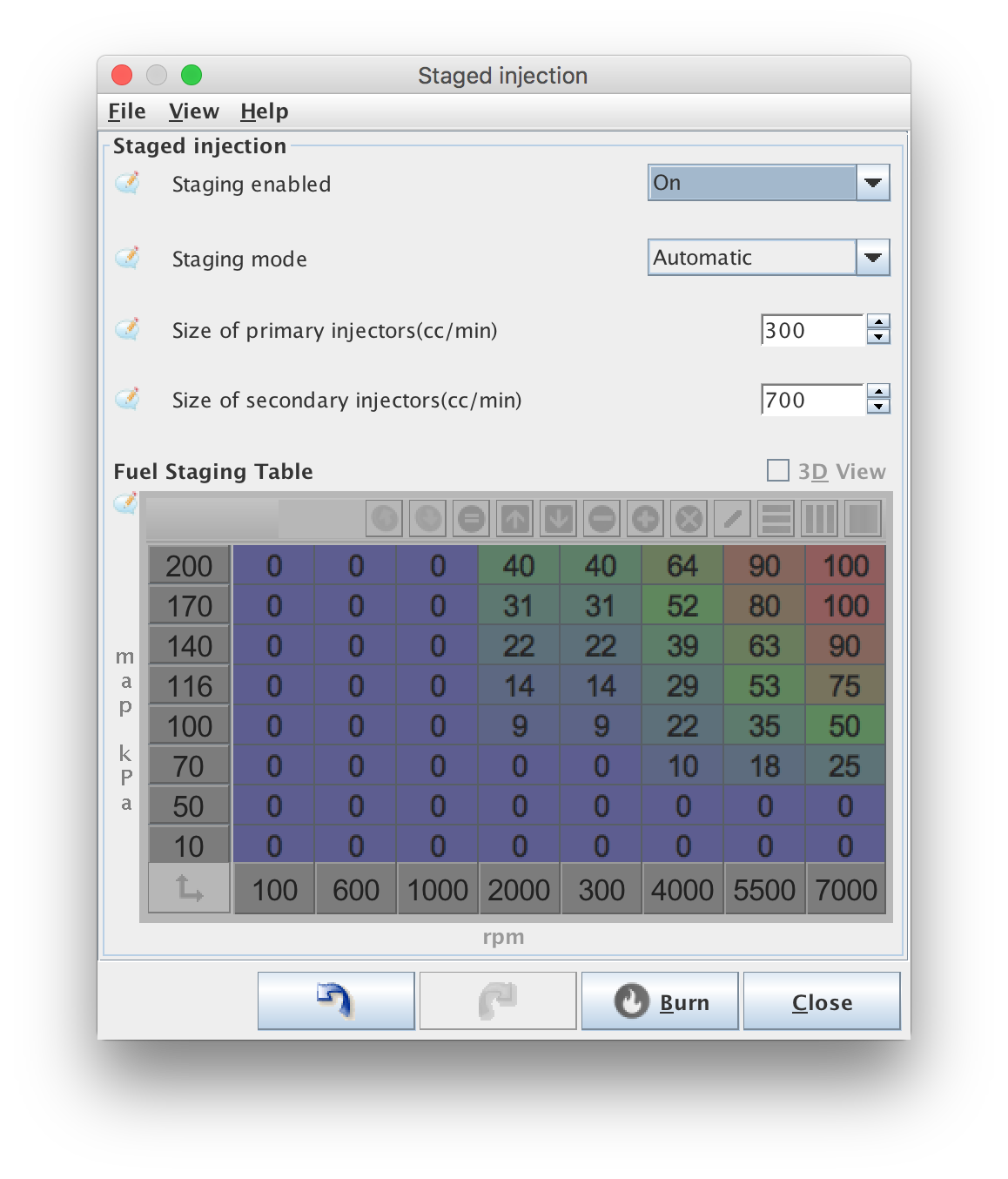The image size is (1008, 1179).
Task: Decrease secondary injector size with down stepper
Action: point(879,407)
